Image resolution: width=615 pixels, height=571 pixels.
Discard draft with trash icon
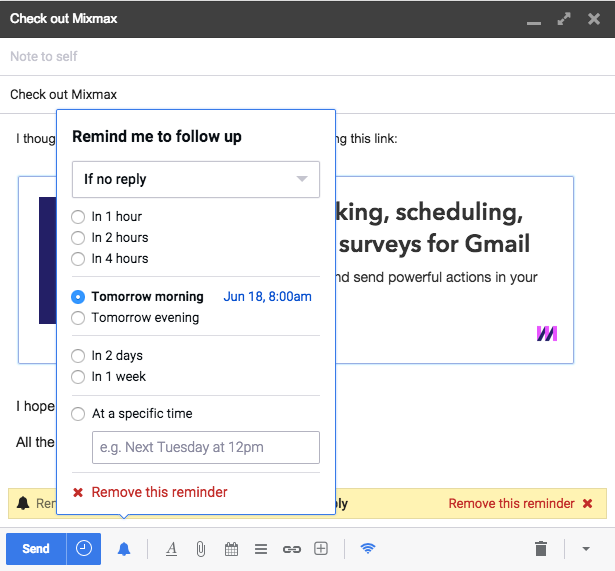541,548
